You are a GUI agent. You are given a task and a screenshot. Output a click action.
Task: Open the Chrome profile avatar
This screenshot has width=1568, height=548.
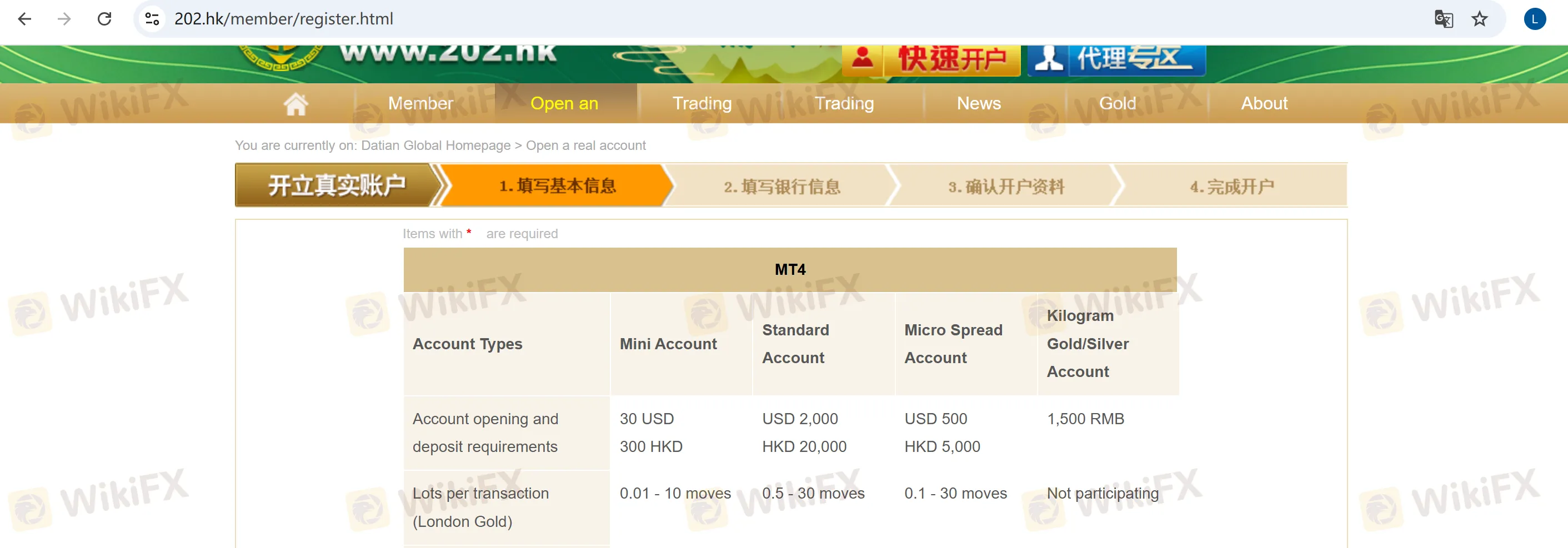click(1535, 19)
